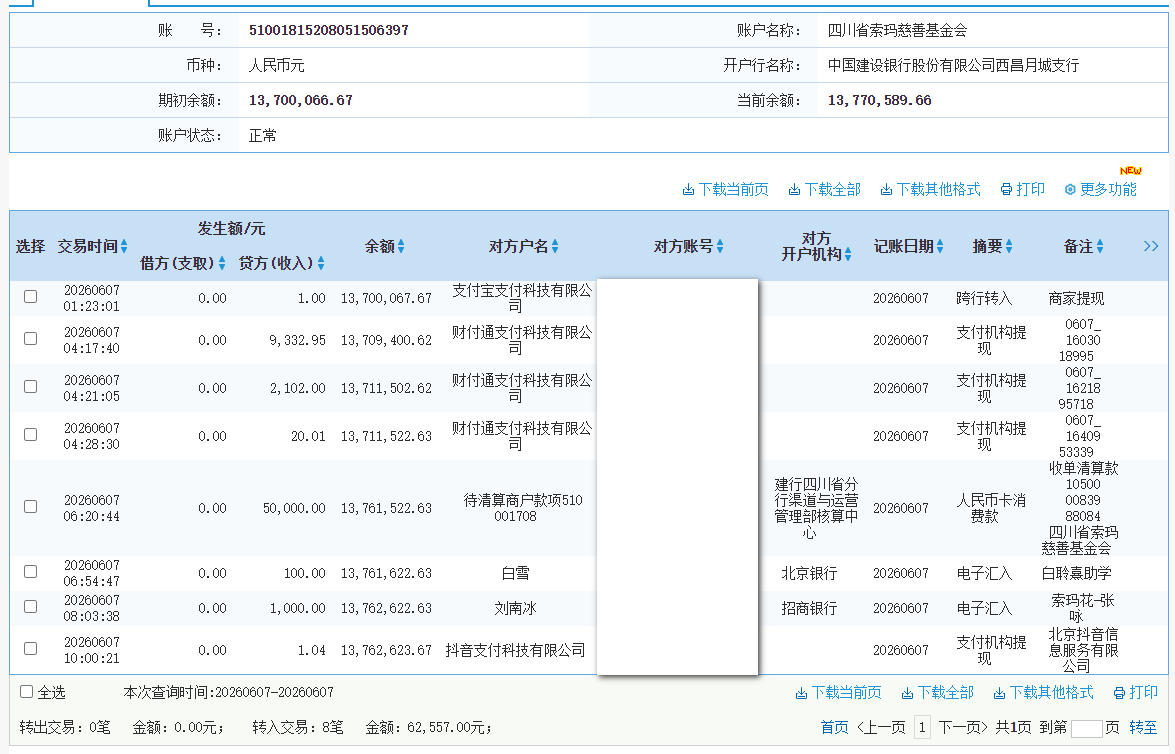The image size is (1175, 754).
Task: Select the 01:23:01 transaction checkbox
Action: [x=31, y=297]
